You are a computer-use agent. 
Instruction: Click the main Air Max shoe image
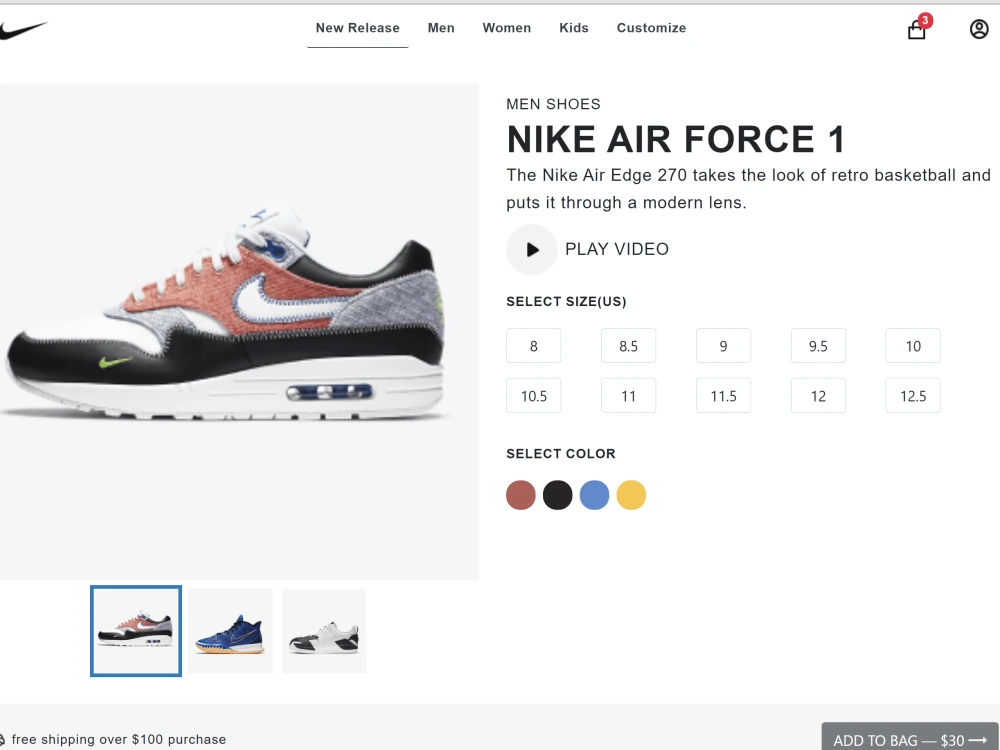coord(226,316)
